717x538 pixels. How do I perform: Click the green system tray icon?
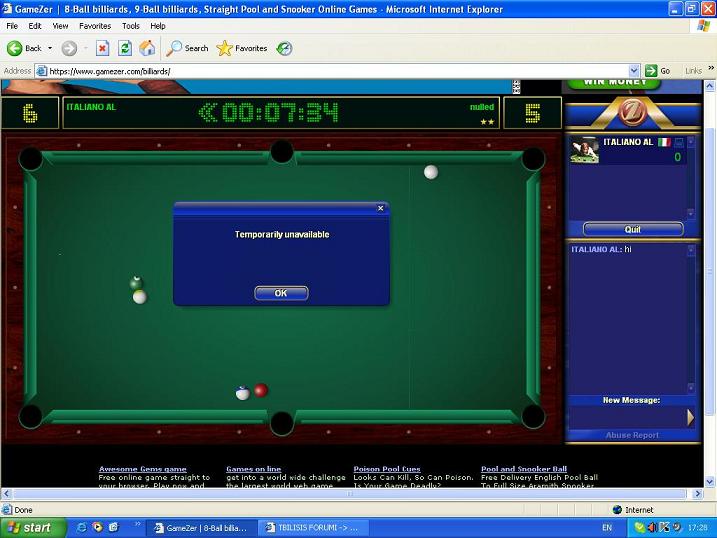[640, 528]
